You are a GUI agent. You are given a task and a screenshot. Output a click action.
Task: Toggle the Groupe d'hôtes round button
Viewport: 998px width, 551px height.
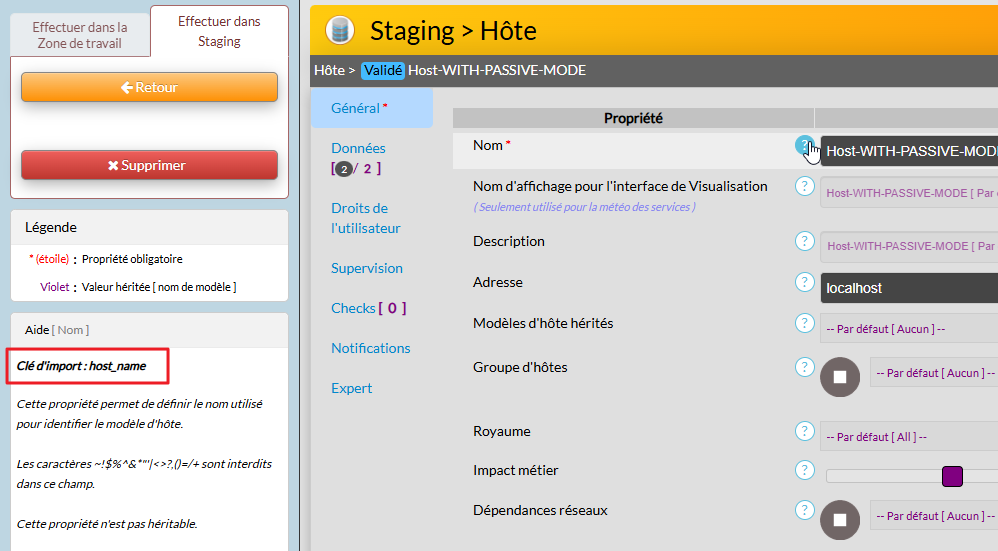click(x=840, y=377)
